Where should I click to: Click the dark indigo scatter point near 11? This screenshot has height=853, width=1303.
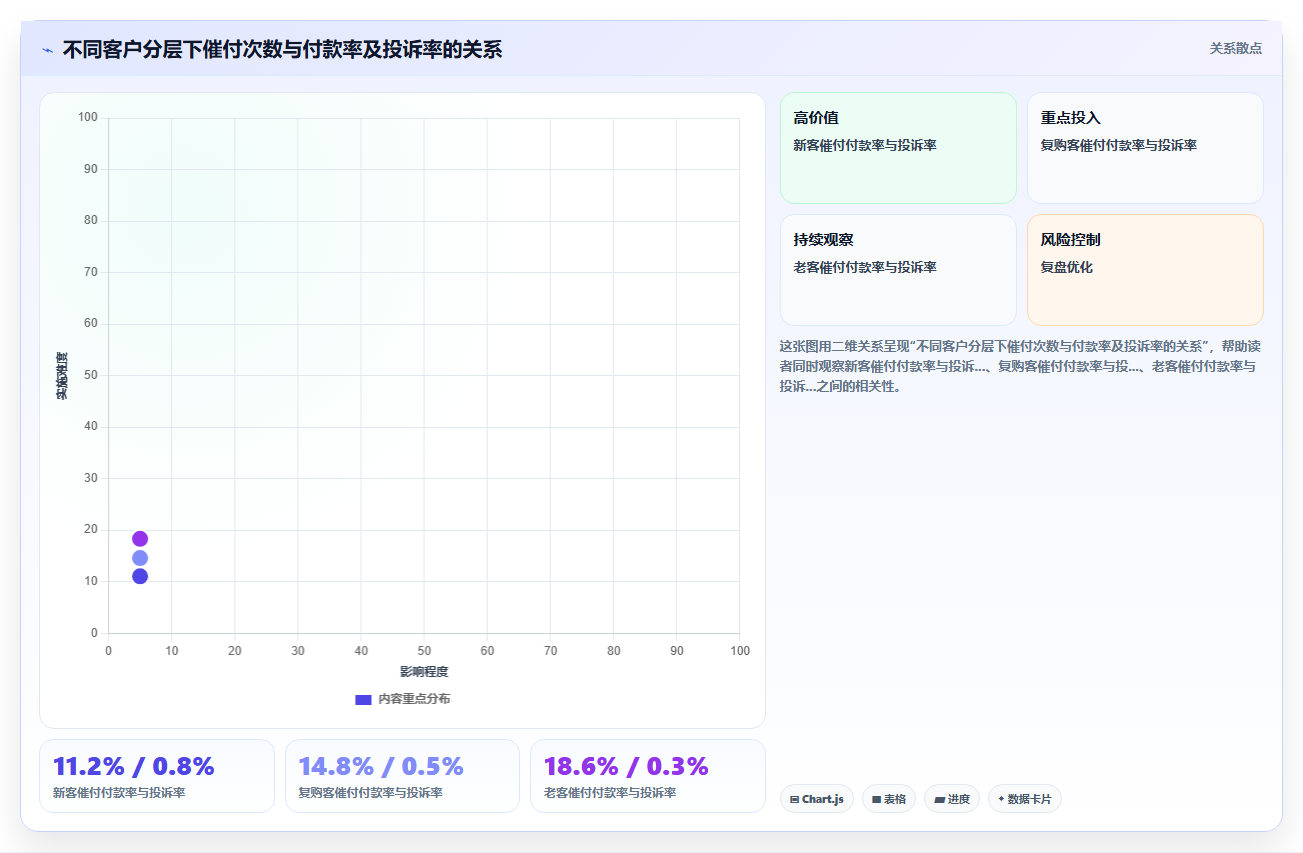(x=140, y=576)
